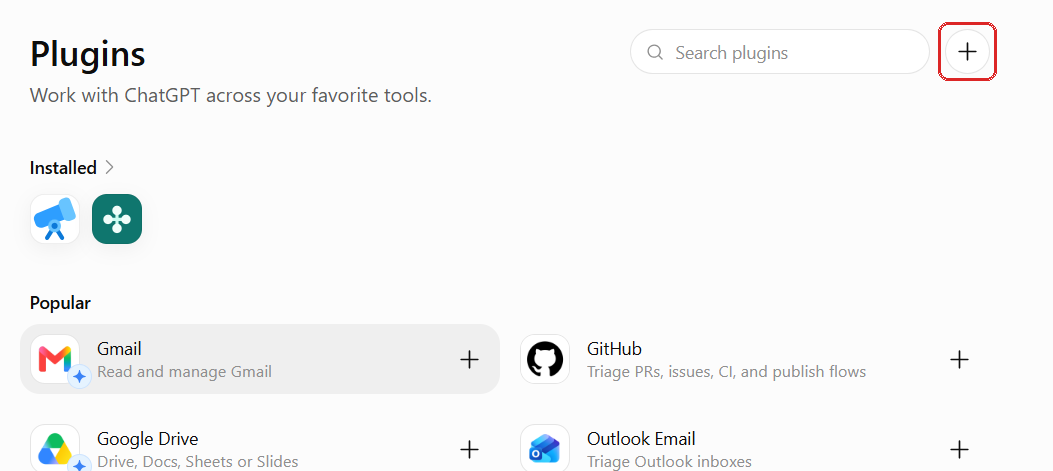Expand the Installed section chevron
This screenshot has height=471, width=1053.
pos(109,167)
